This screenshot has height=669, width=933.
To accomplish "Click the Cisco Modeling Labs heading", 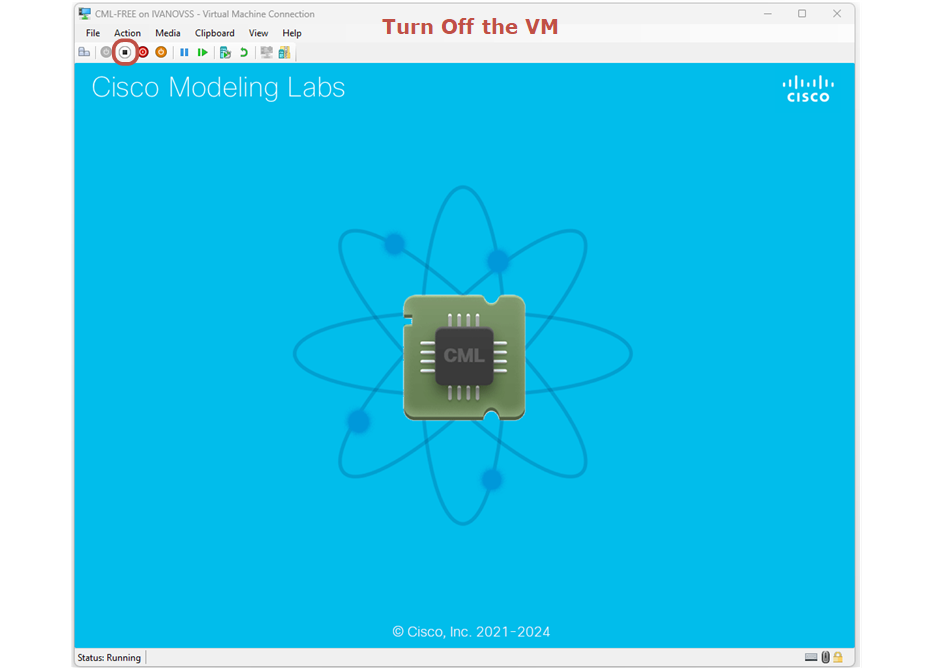I will point(218,87).
